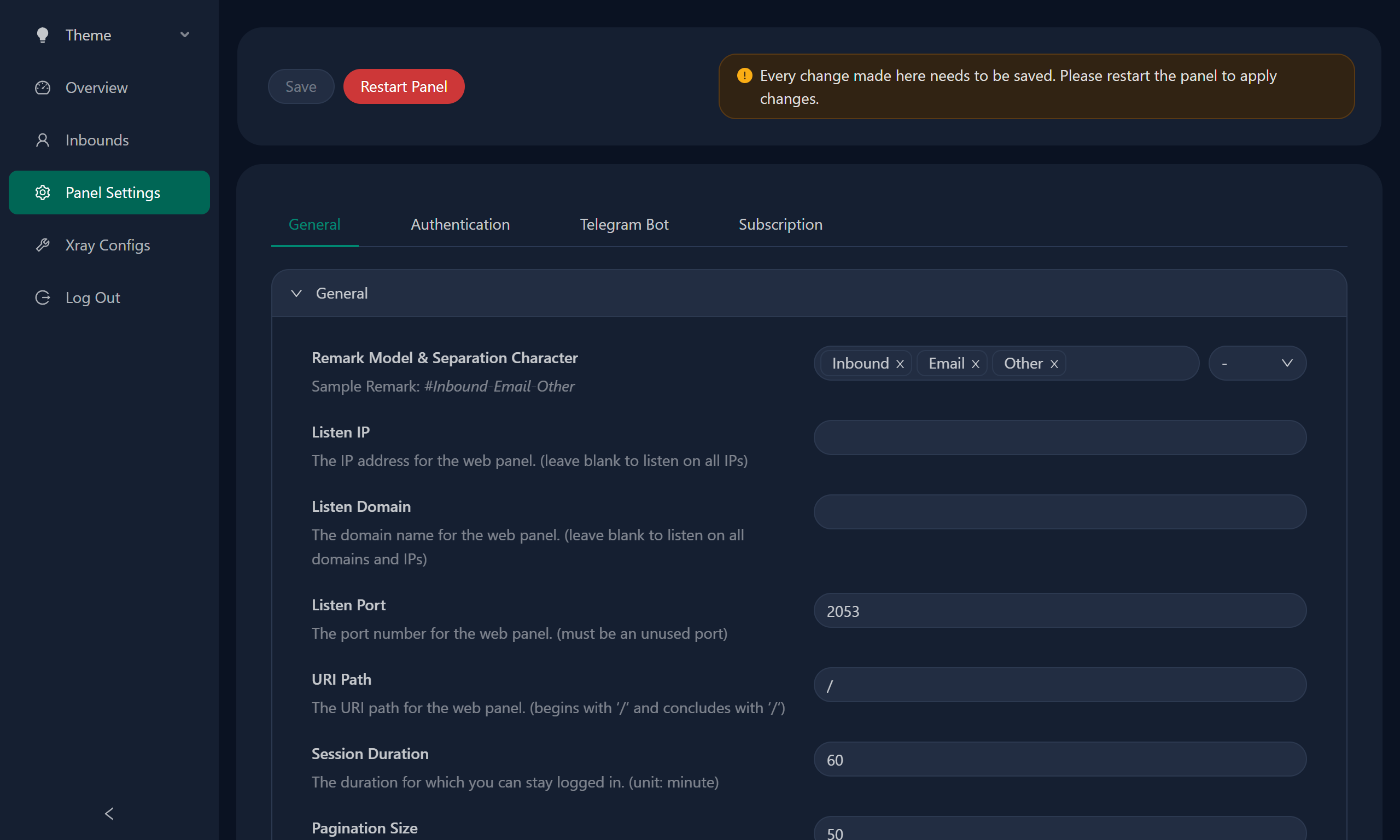Image resolution: width=1400 pixels, height=840 pixels.
Task: Click the warning alert icon
Action: click(745, 76)
